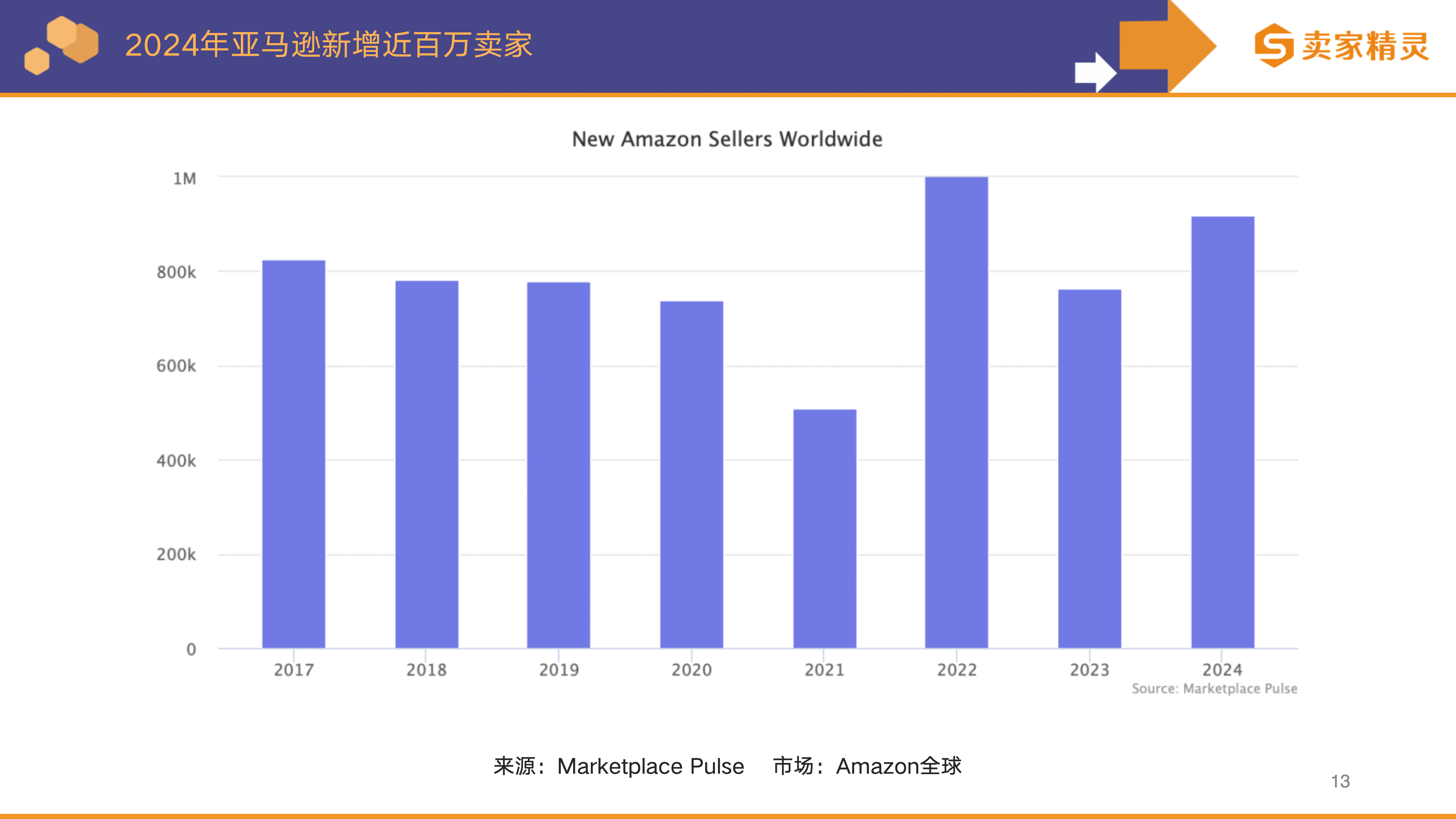Click the orange hexagon cluster icon

tap(61, 45)
